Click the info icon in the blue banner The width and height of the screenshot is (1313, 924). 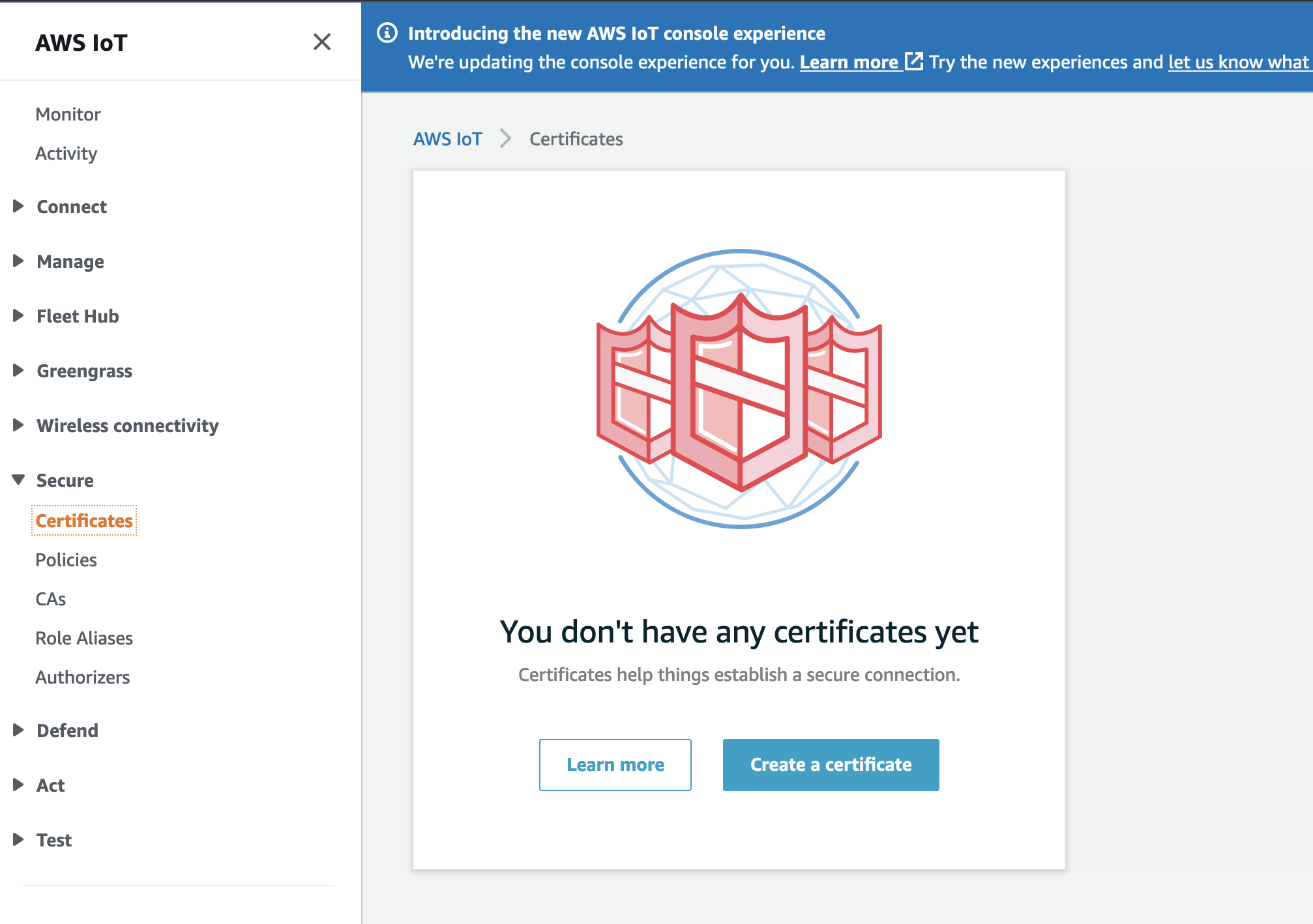point(387,33)
